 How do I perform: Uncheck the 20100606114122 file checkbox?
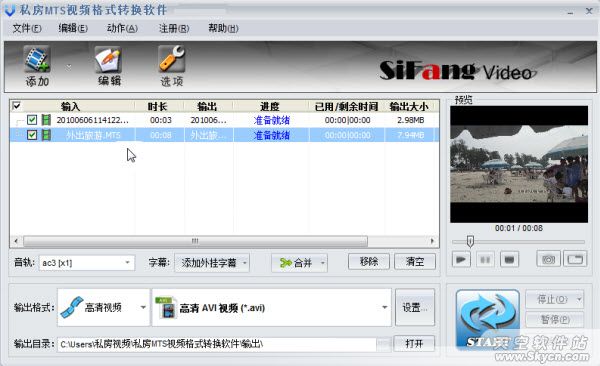(x=32, y=120)
